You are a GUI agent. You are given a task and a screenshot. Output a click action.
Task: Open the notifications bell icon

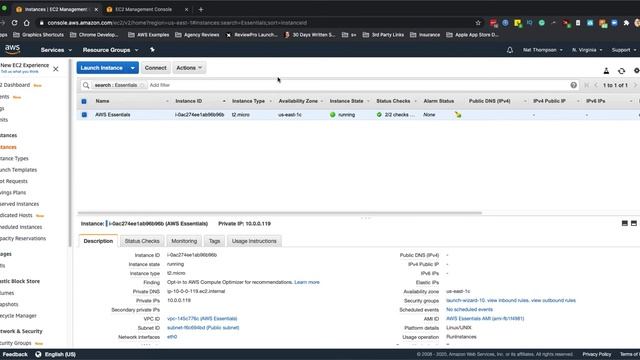510,50
